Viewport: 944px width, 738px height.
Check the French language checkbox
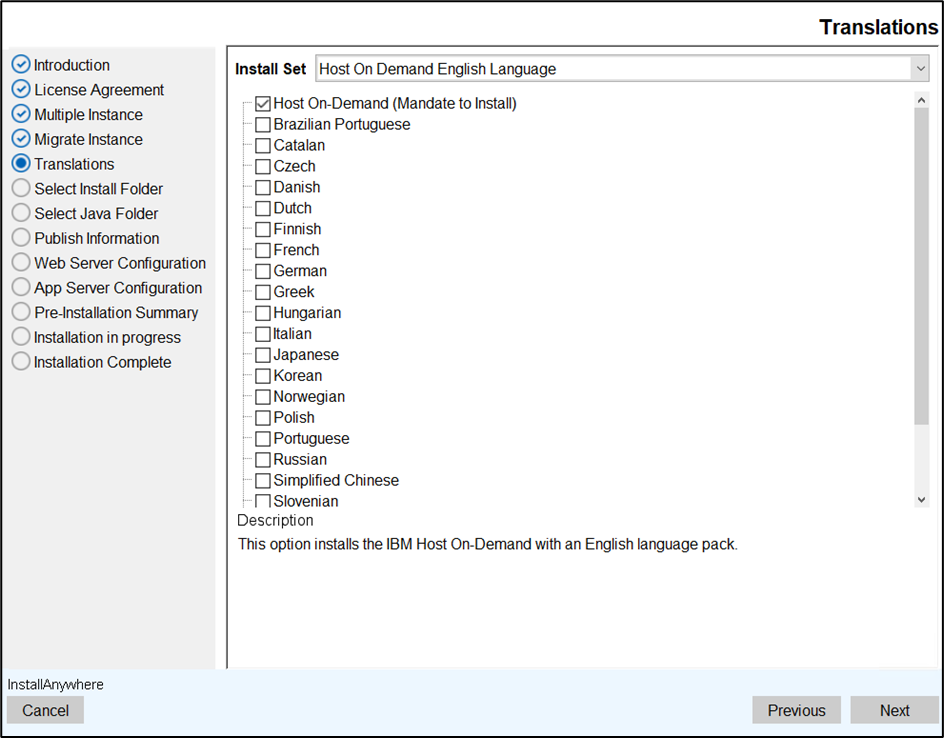tap(263, 250)
